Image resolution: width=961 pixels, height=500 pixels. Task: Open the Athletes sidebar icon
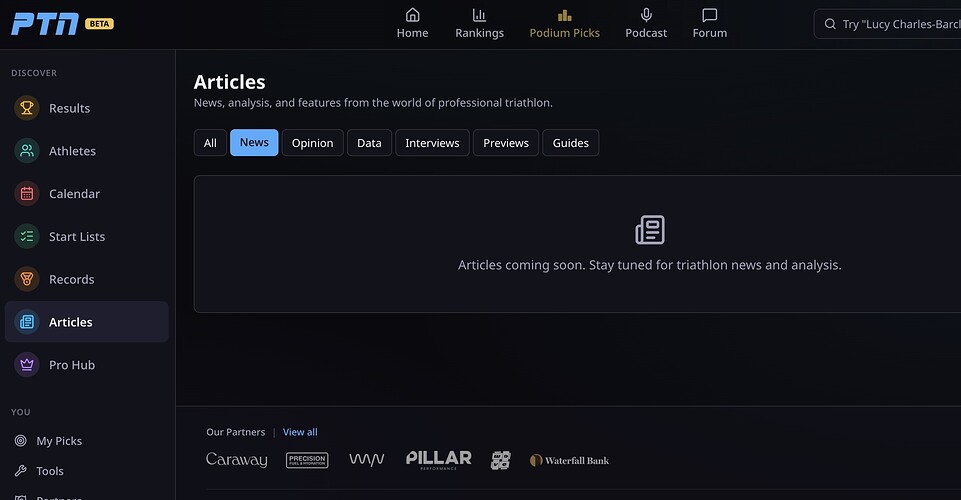(x=27, y=151)
